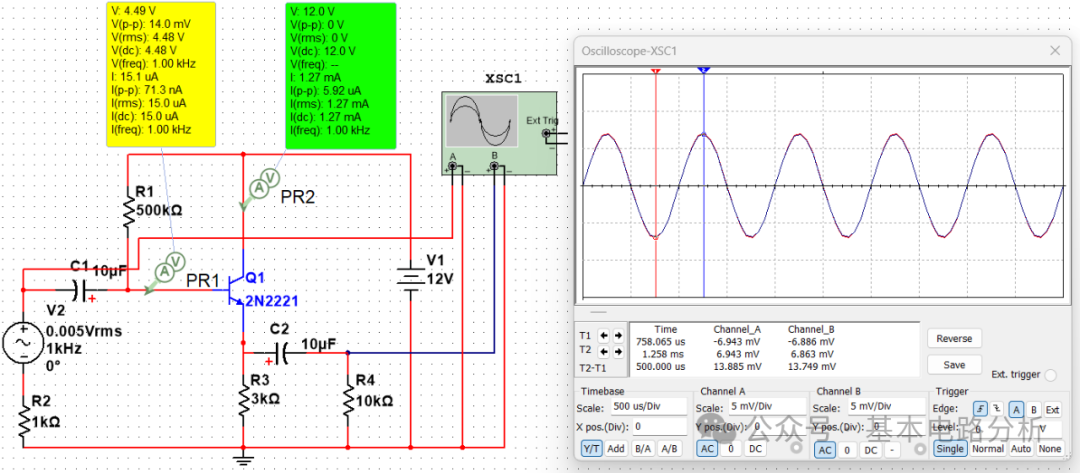Grab the blue T2 cursor marker
This screenshot has width=1080, height=473.
(x=703, y=71)
